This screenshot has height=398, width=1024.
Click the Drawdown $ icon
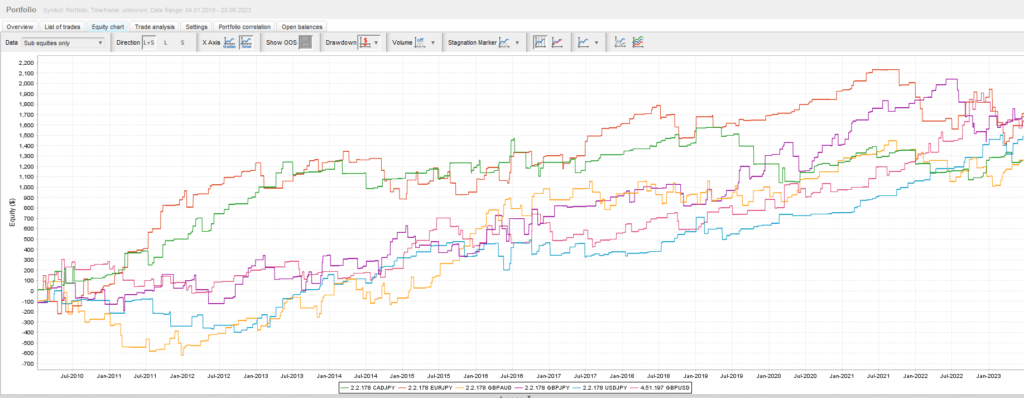tap(365, 42)
